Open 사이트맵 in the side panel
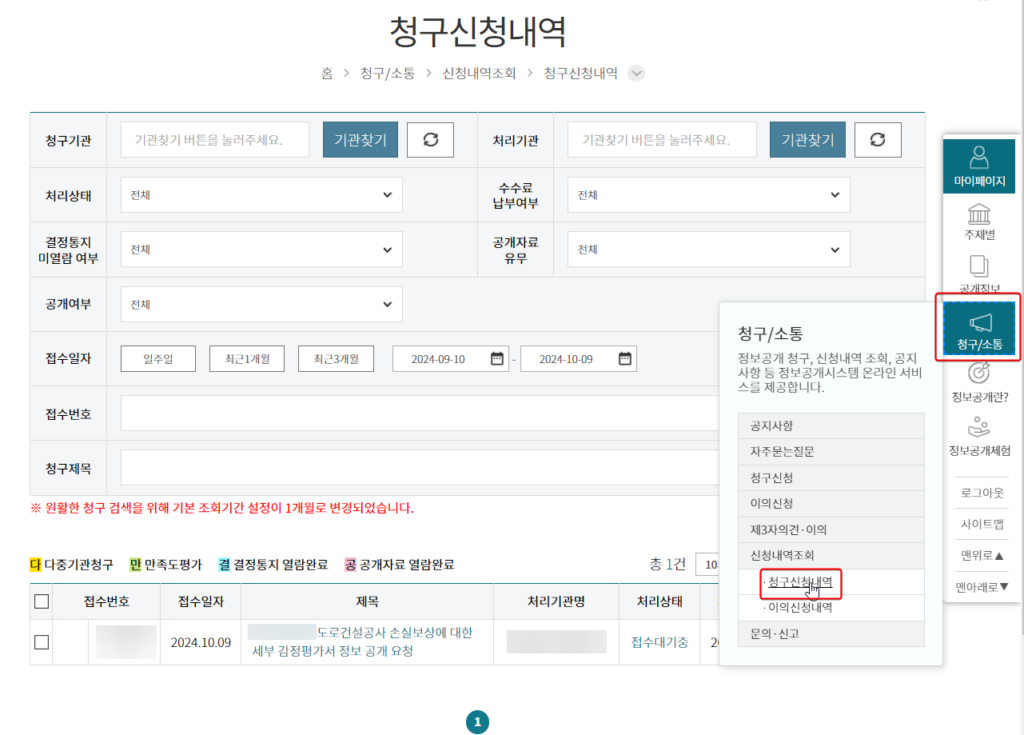The width and height of the screenshot is (1024, 735). pos(982,524)
